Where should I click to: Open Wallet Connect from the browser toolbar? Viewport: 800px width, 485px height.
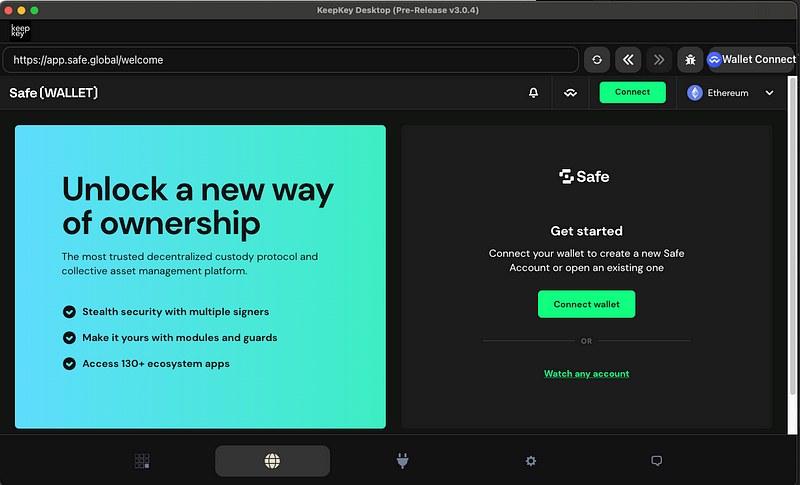tap(753, 60)
